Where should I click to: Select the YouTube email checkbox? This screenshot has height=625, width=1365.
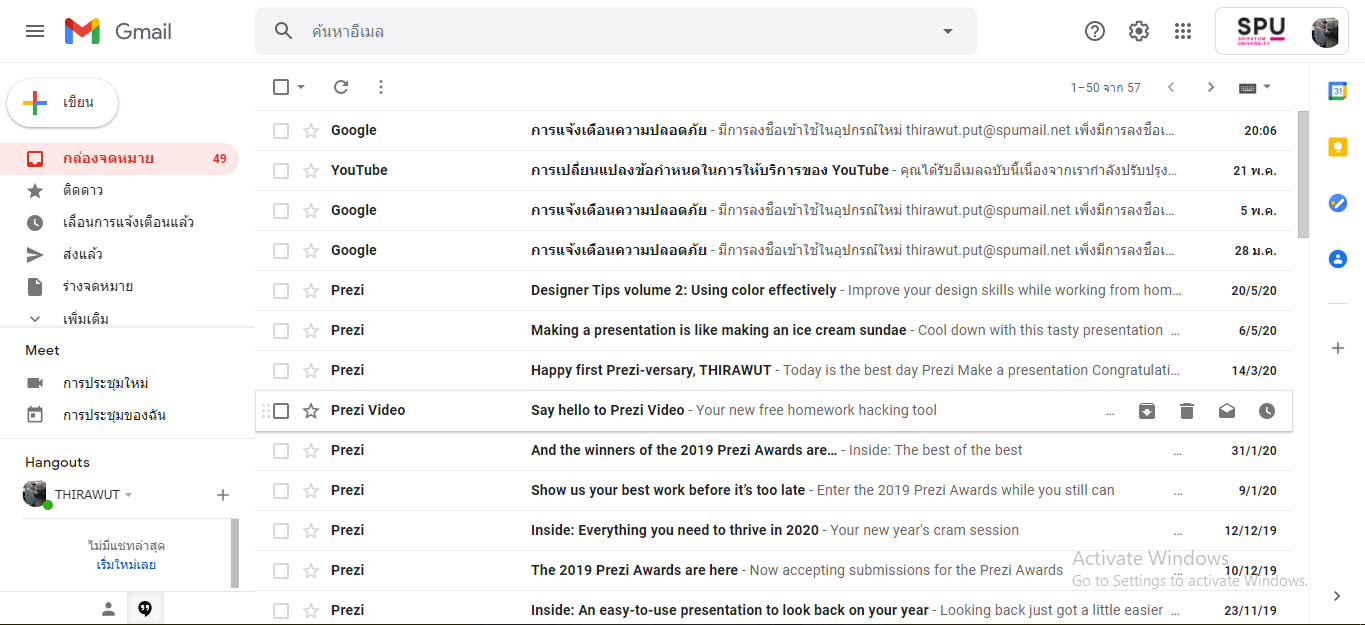[281, 171]
